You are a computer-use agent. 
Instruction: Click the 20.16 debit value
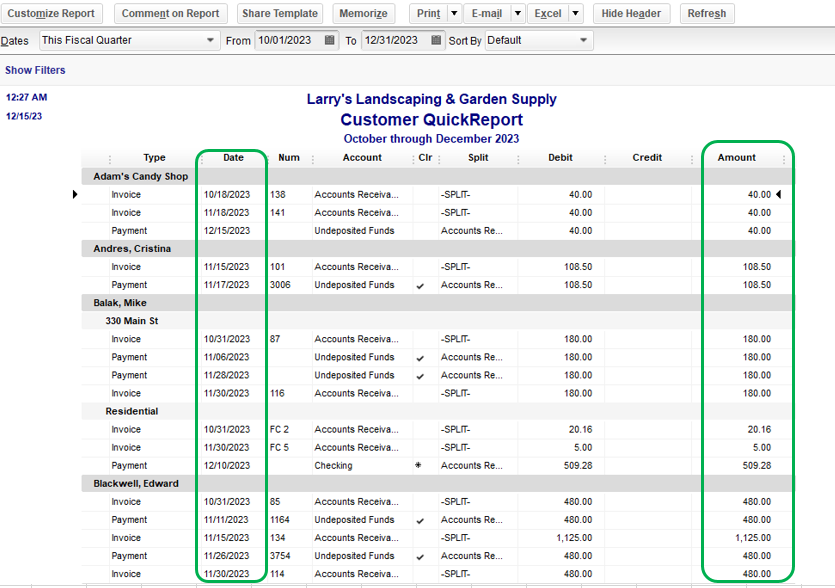pos(580,429)
